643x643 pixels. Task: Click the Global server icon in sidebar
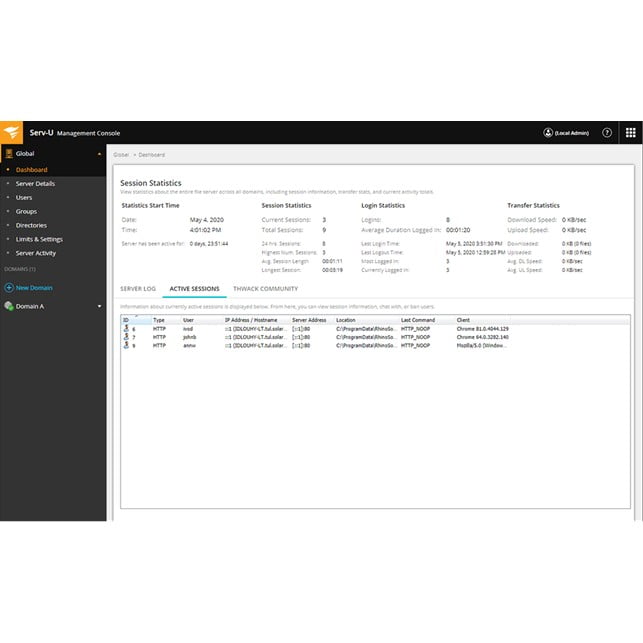(x=8, y=154)
